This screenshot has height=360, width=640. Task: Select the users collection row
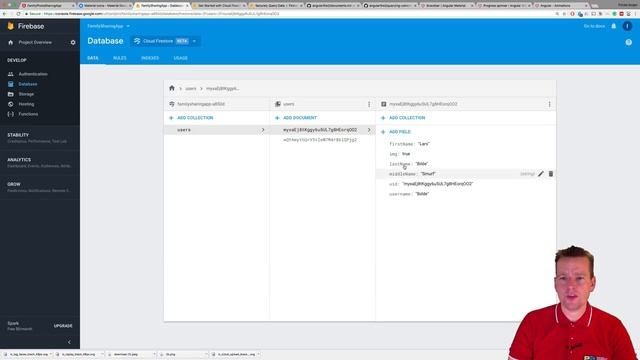pyautogui.click(x=216, y=130)
